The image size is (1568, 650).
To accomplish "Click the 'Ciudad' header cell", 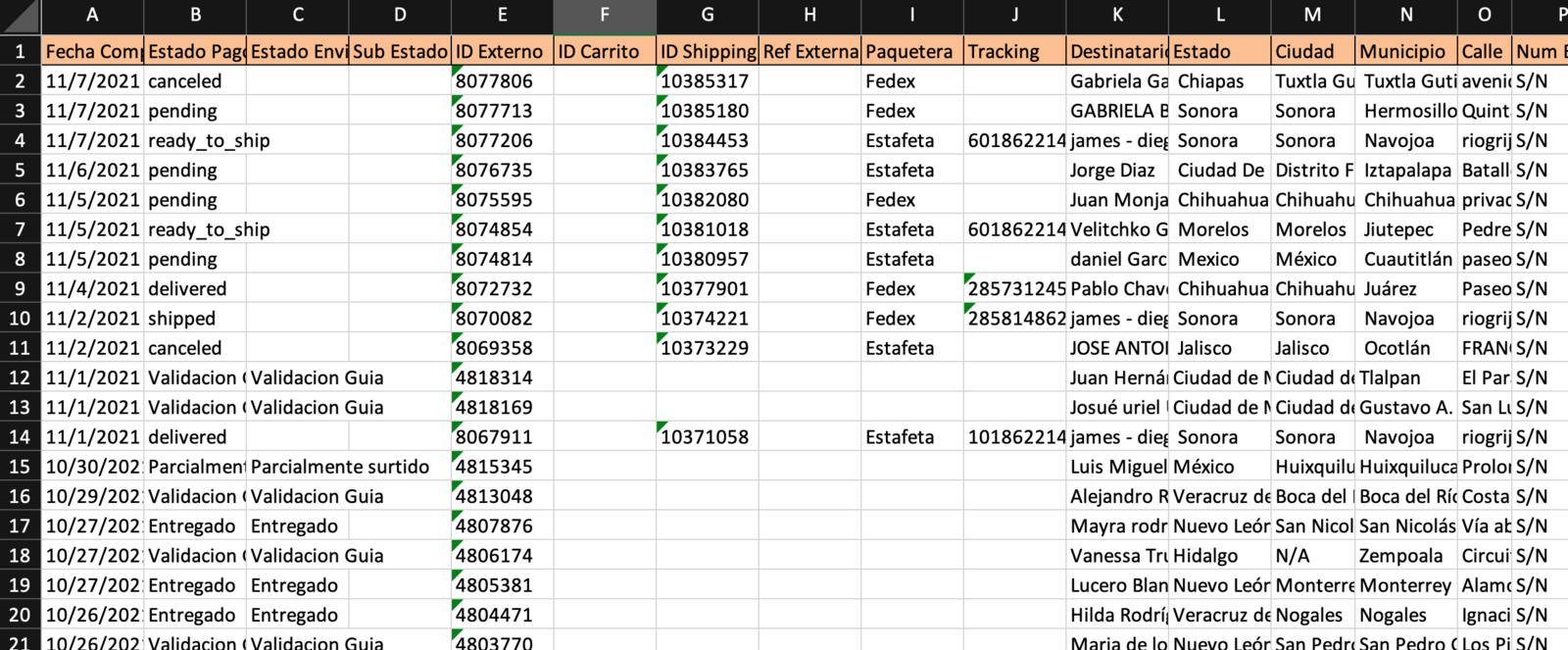I will [1313, 52].
